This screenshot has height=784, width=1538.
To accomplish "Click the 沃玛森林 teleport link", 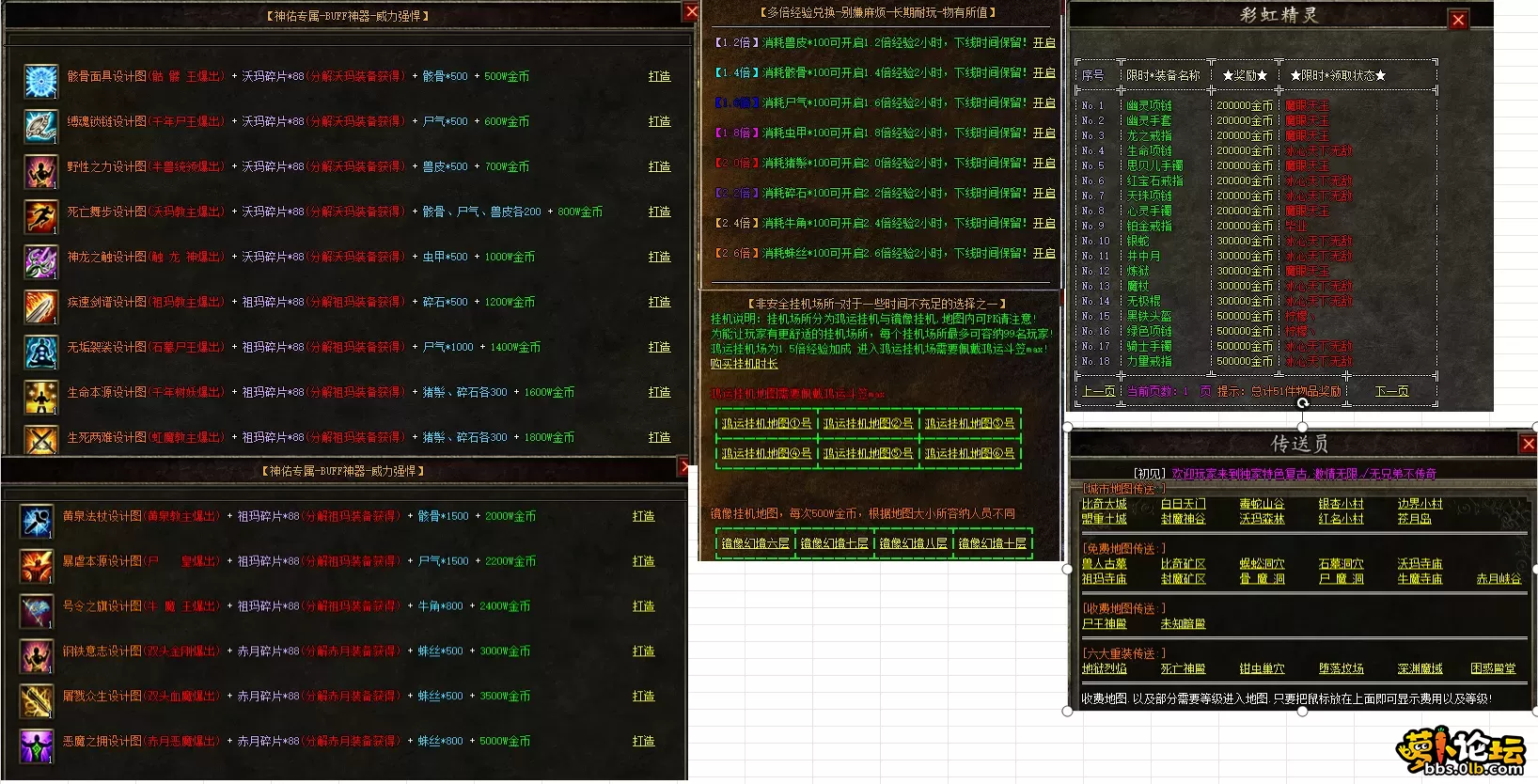I will 1262,519.
